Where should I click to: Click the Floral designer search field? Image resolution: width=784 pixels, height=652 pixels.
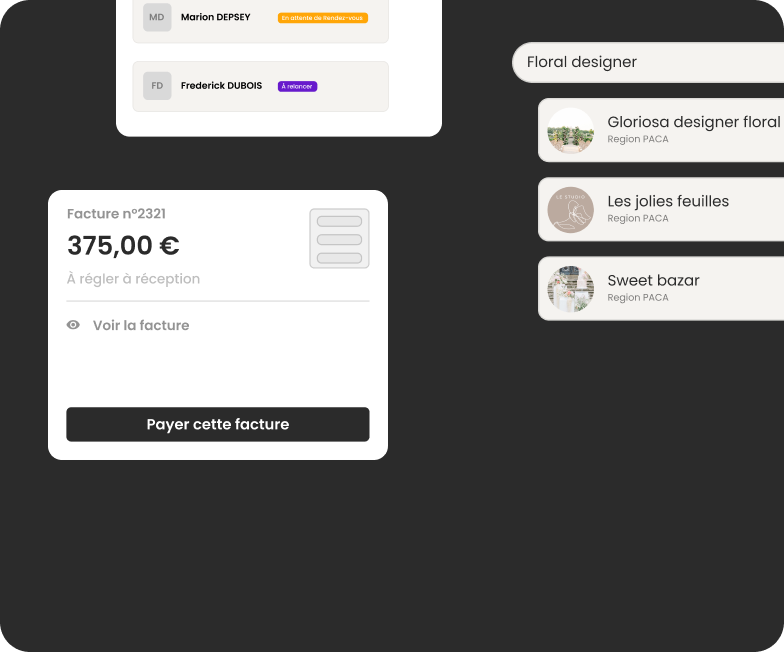[x=648, y=62]
